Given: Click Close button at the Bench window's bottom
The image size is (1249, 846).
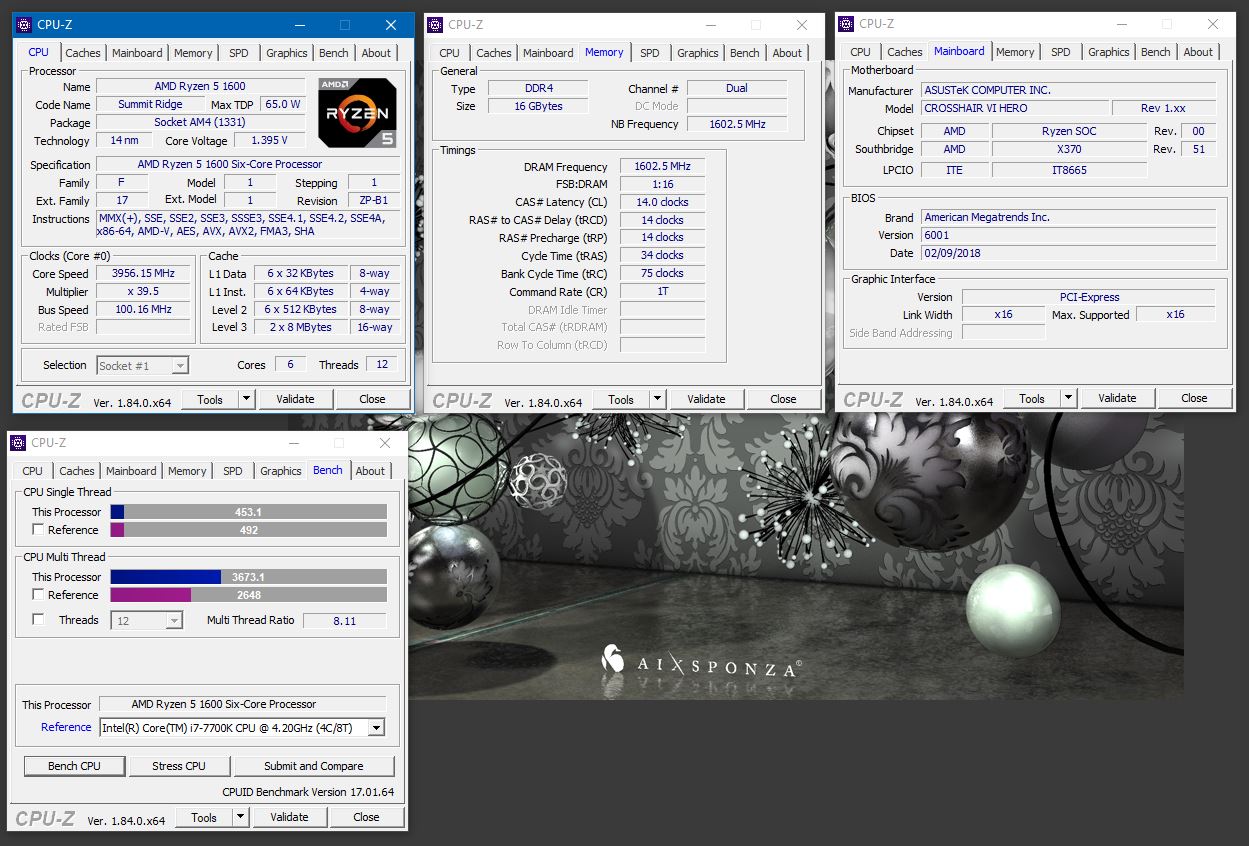Looking at the screenshot, I should click(367, 817).
